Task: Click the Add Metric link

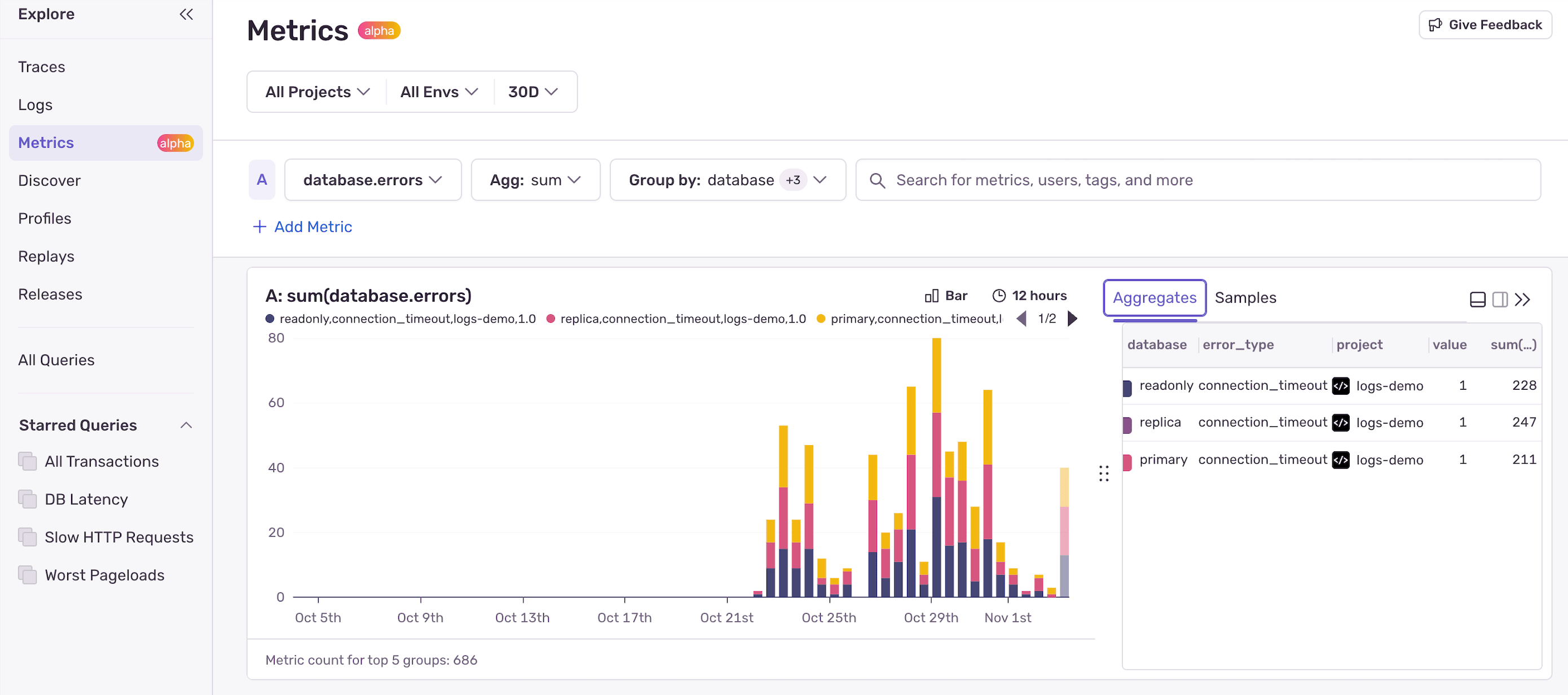Action: pyautogui.click(x=302, y=226)
